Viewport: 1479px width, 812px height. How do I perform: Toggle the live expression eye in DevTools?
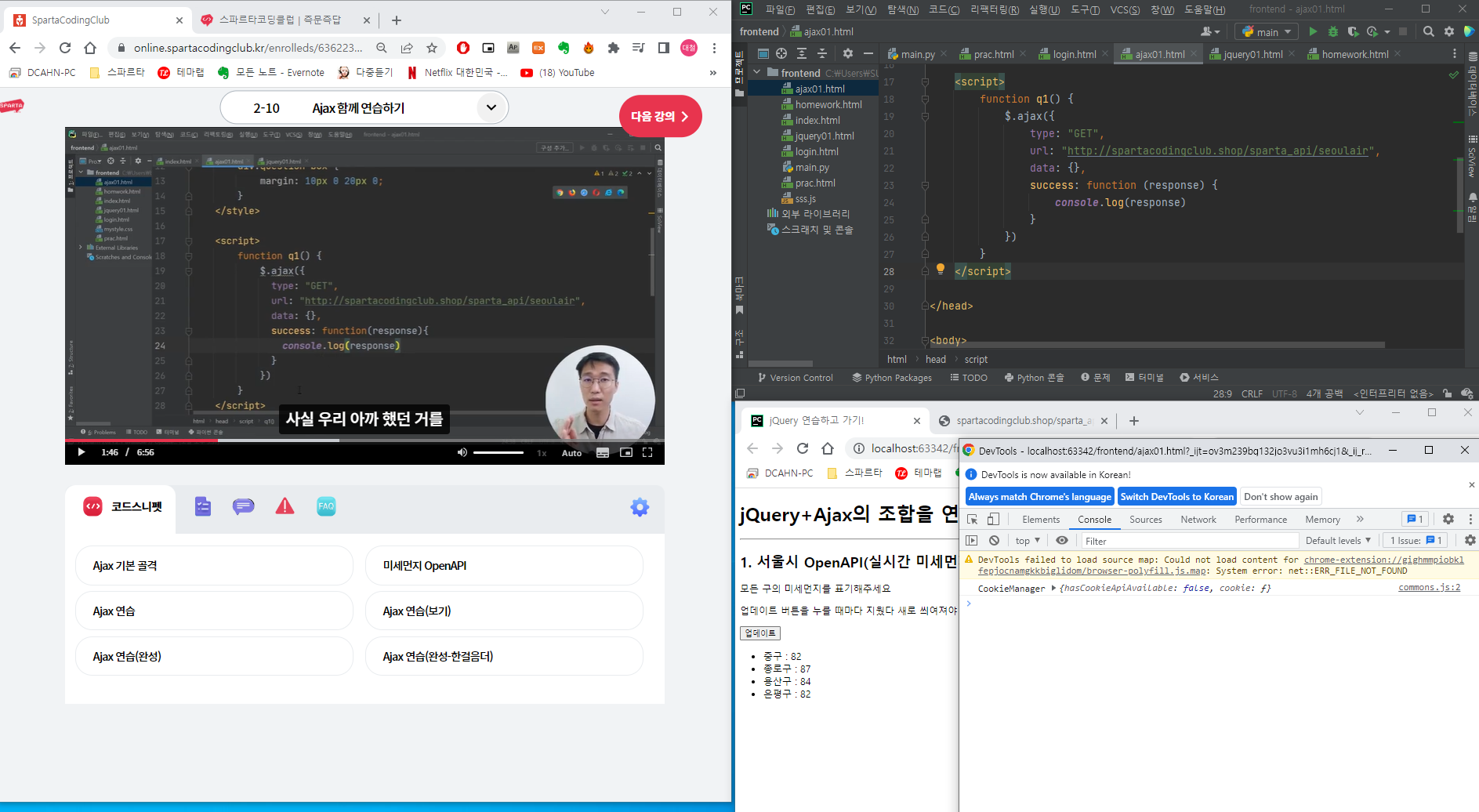[x=1062, y=540]
